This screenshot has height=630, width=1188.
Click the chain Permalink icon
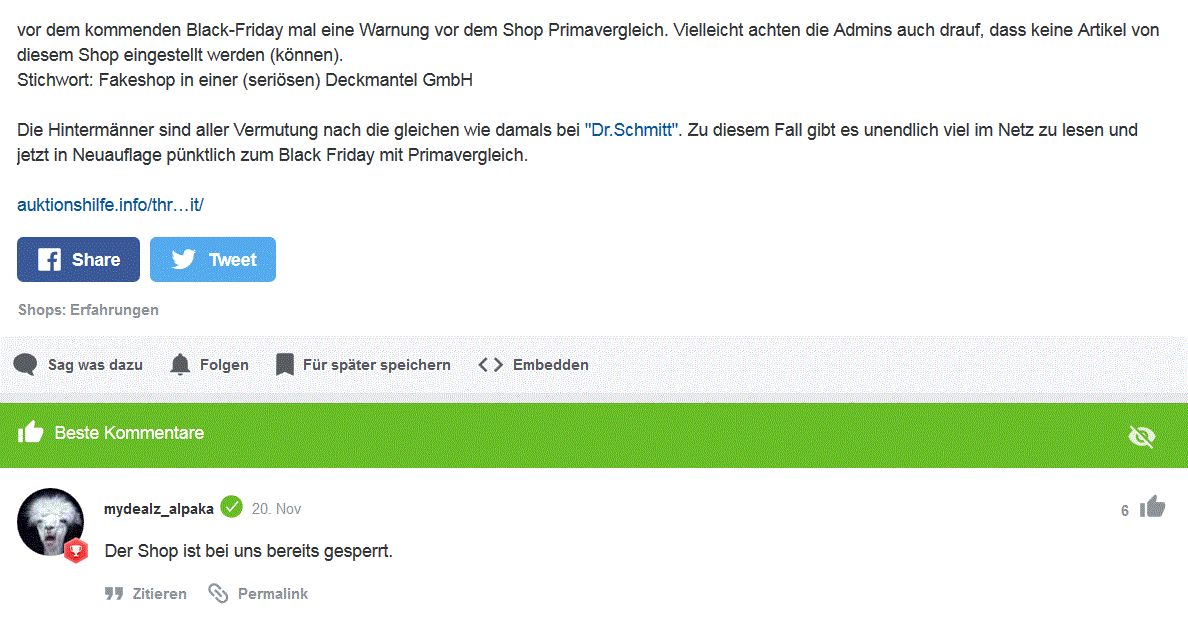(218, 594)
